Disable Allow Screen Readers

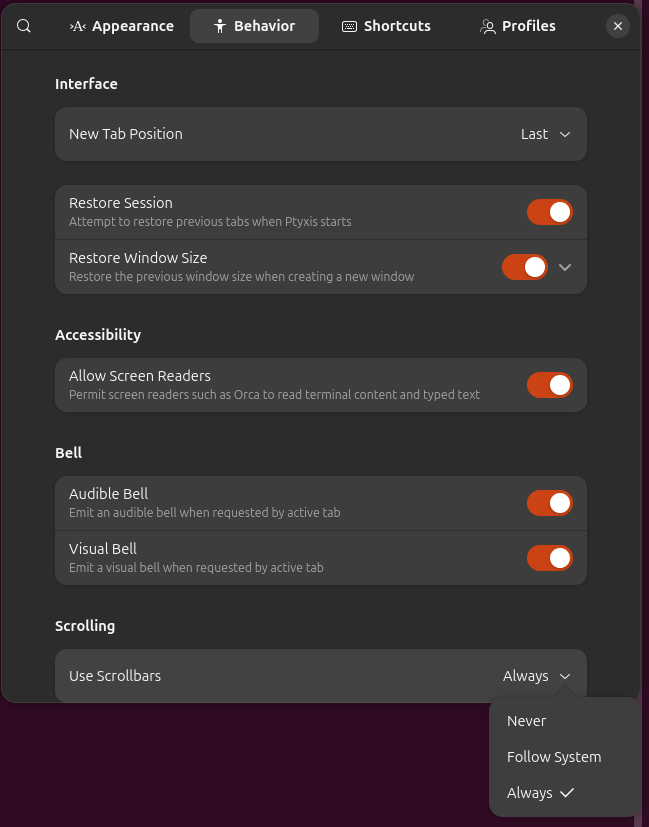[x=550, y=385]
